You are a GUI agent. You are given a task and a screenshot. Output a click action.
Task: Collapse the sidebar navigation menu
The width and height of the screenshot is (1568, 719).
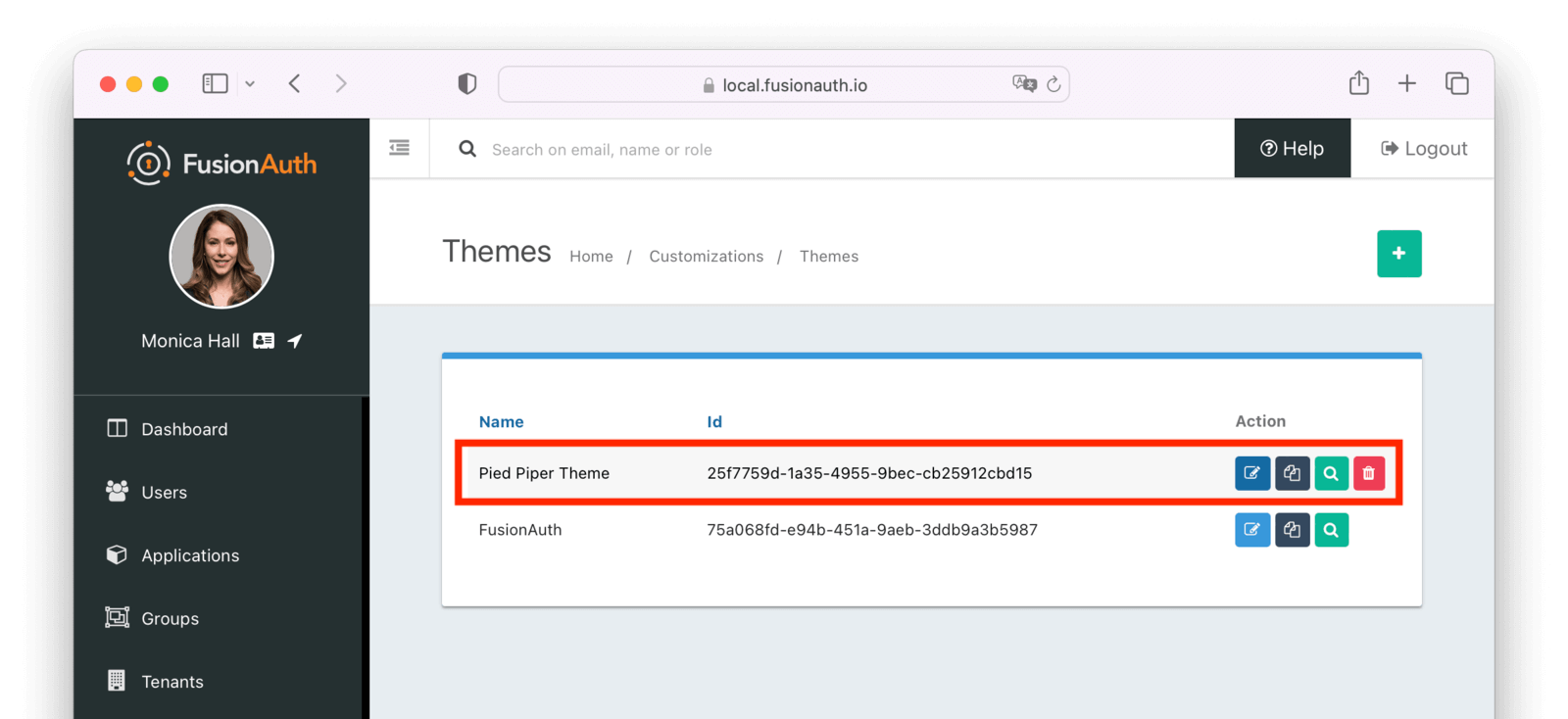pos(399,148)
